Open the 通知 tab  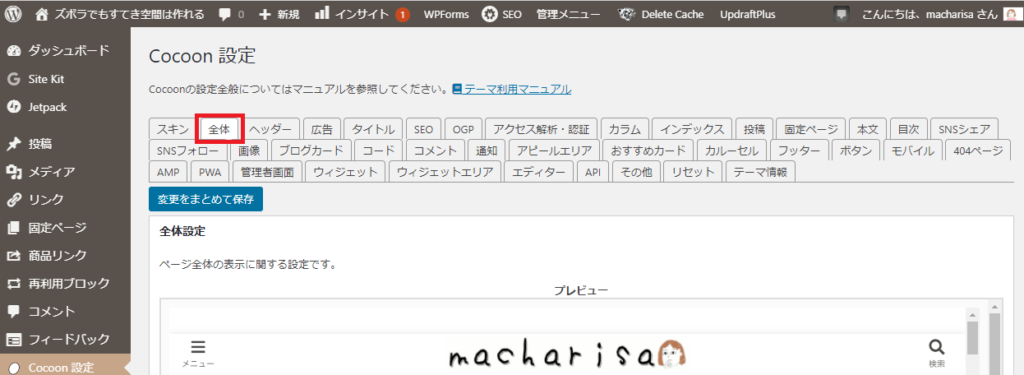click(x=487, y=150)
